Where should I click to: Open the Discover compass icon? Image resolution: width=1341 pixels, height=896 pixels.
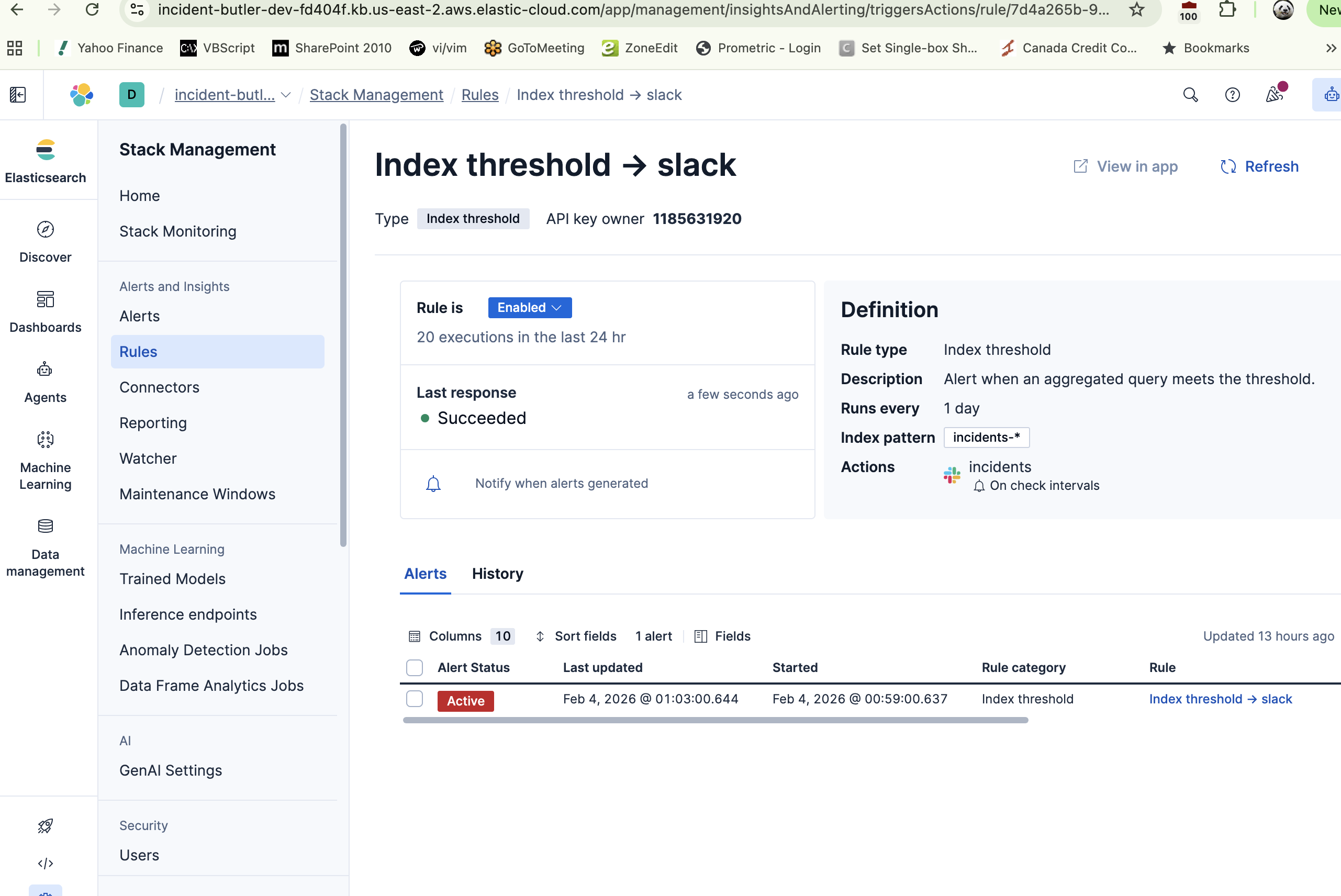point(45,230)
